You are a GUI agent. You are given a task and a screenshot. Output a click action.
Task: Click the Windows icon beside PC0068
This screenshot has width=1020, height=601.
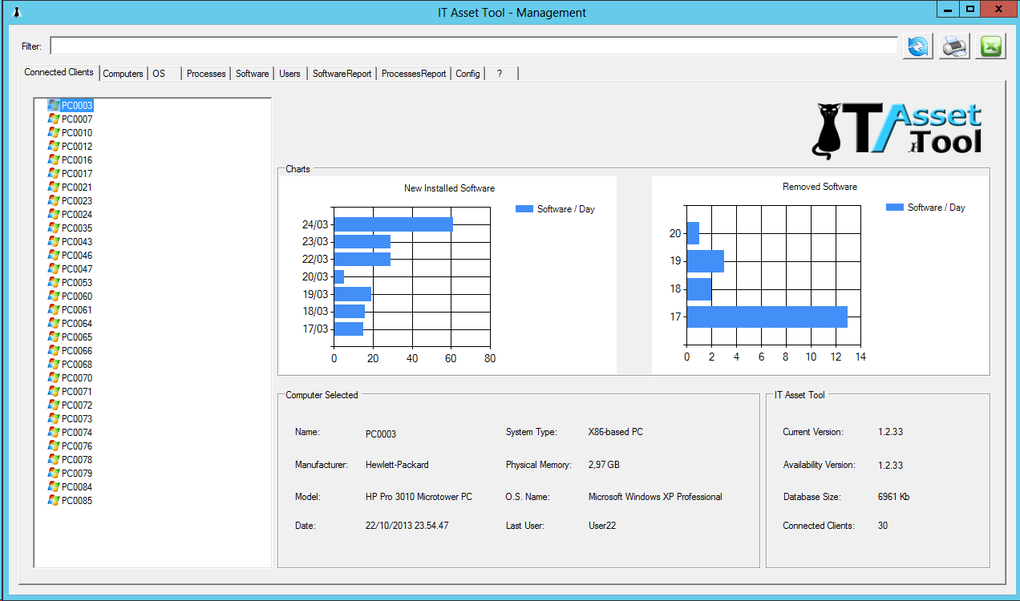click(53, 364)
